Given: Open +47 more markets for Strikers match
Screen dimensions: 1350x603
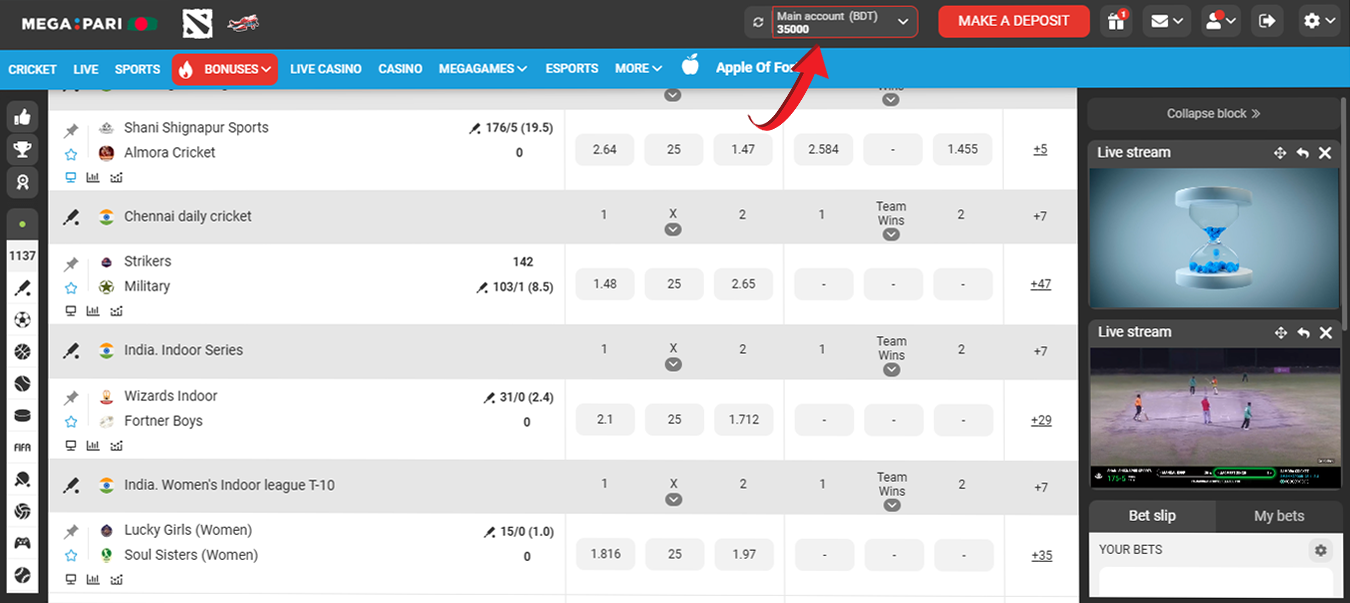Looking at the screenshot, I should coord(1040,284).
